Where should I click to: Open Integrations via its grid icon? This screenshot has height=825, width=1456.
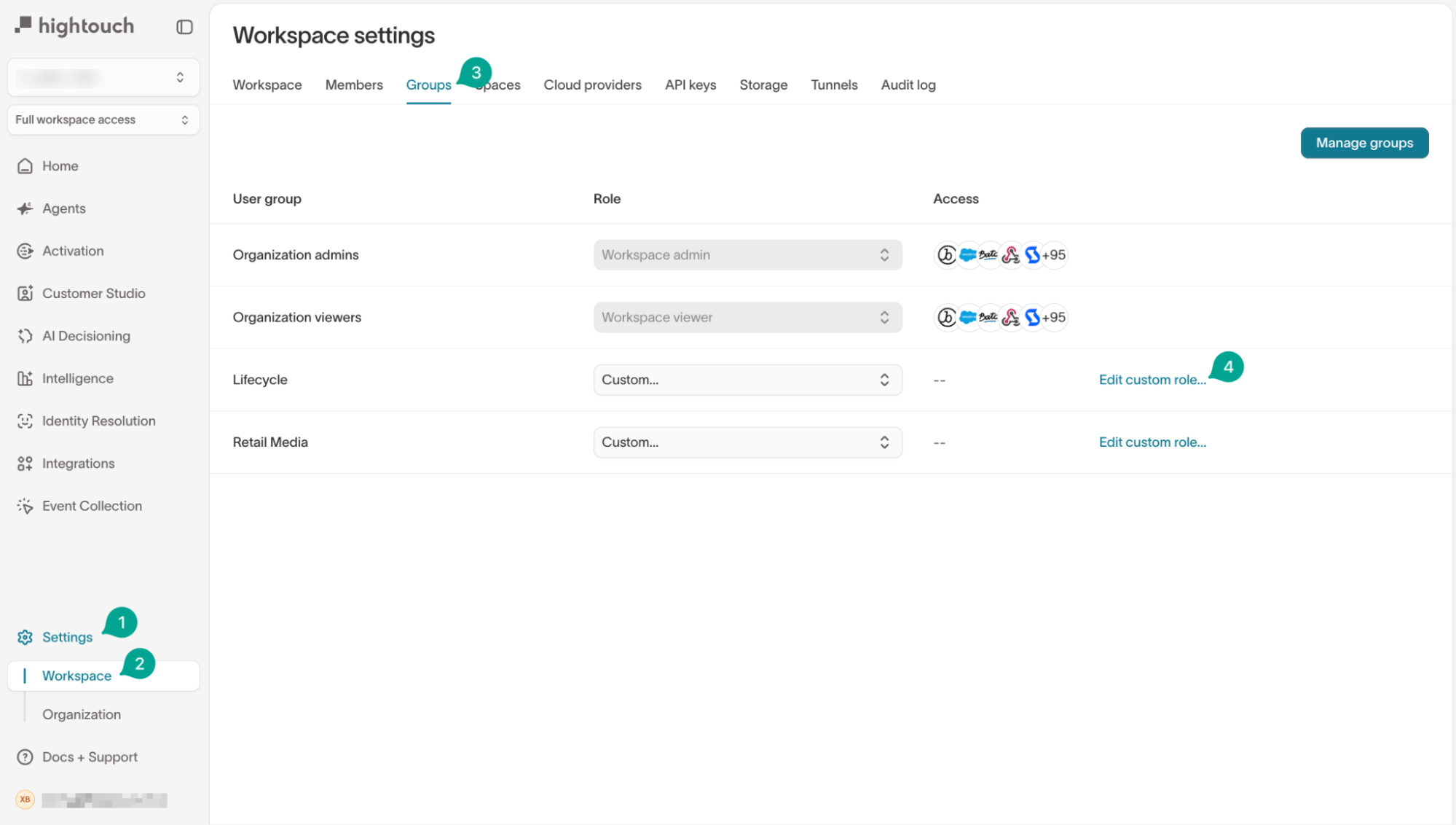pyautogui.click(x=25, y=464)
